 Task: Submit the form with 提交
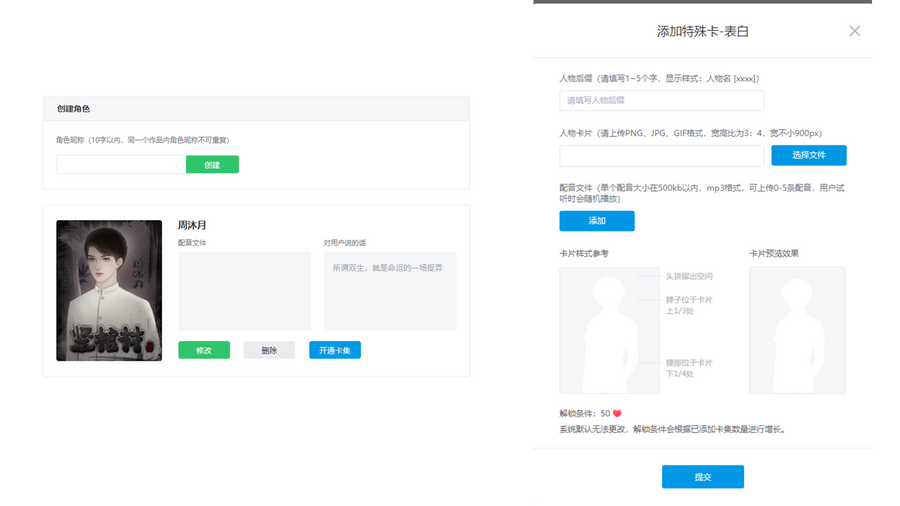pos(702,477)
